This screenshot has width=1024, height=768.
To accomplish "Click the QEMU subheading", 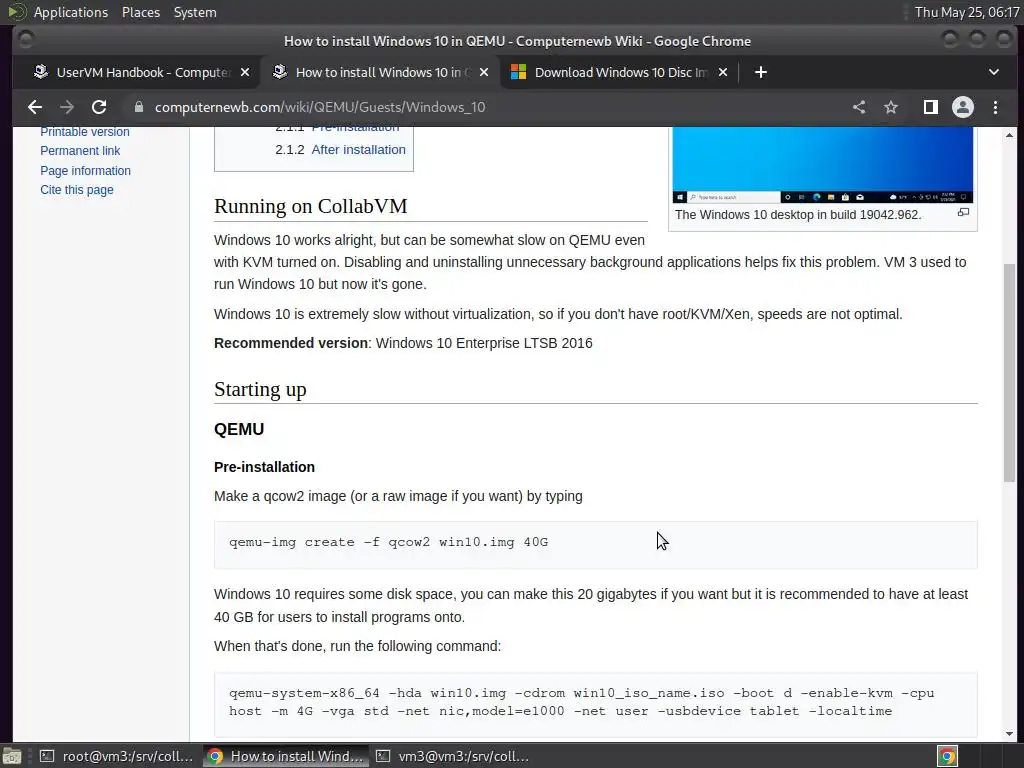I will (x=239, y=429).
